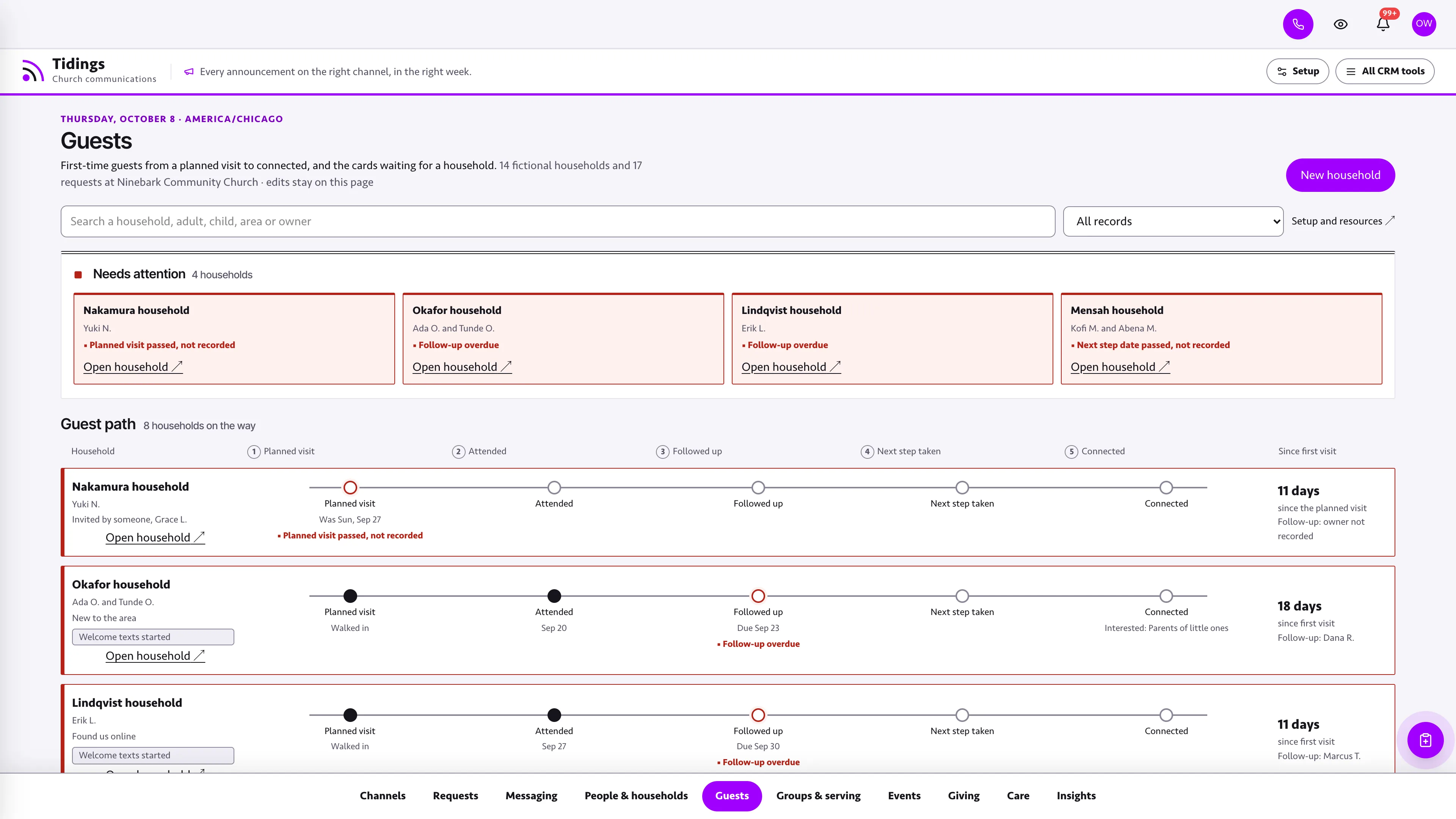Focus the household search field
This screenshot has width=1456, height=819.
point(557,221)
